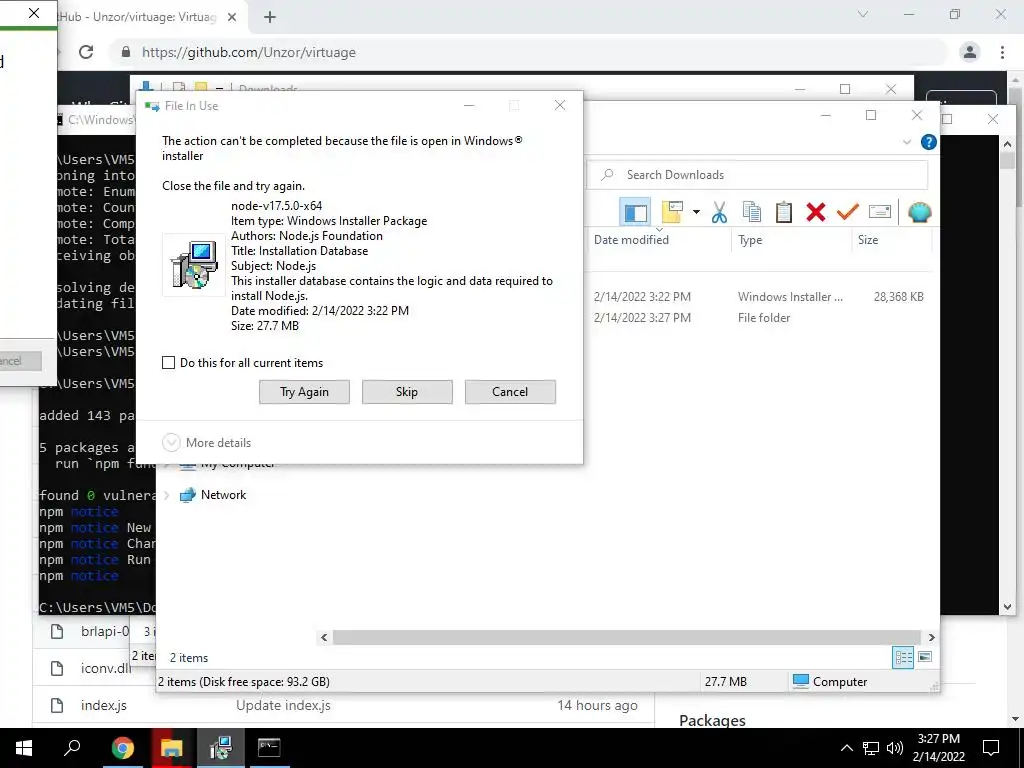Open the notification center icon
This screenshot has height=768, width=1024.
[991, 748]
